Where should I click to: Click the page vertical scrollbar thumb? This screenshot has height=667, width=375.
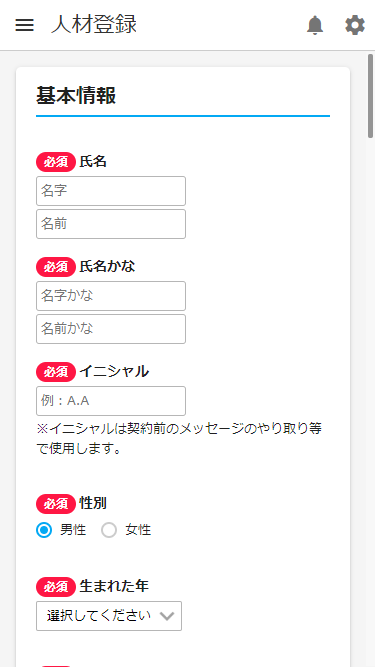click(371, 96)
